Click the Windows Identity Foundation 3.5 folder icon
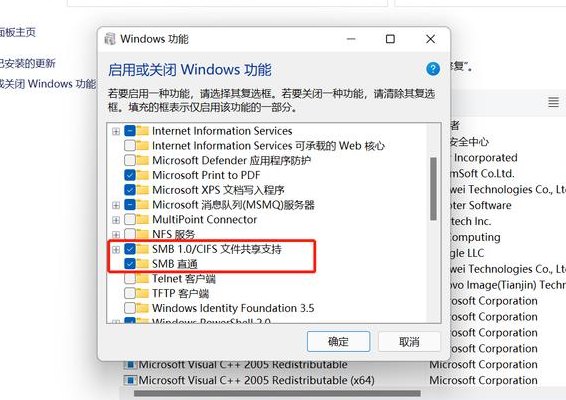566x400 pixels. coord(143,308)
